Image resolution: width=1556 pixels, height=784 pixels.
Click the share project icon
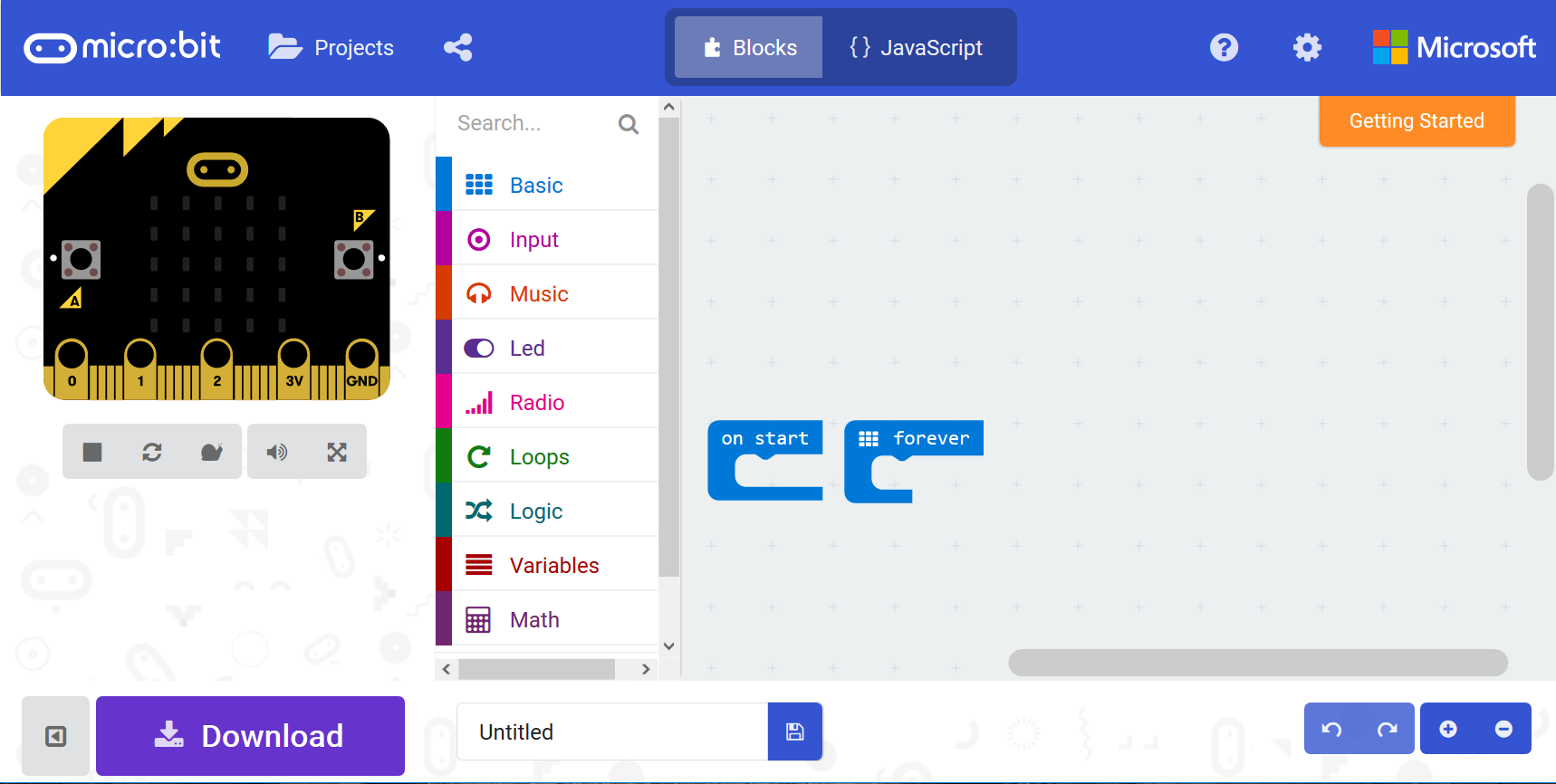tap(458, 47)
